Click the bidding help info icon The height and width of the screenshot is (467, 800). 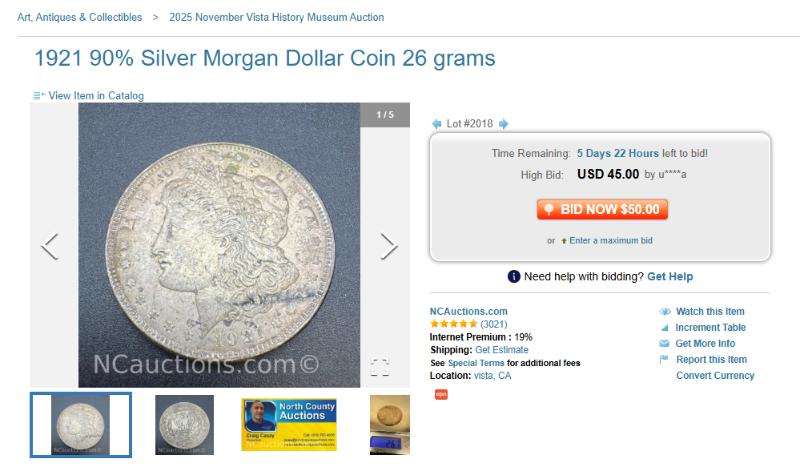pyautogui.click(x=514, y=277)
